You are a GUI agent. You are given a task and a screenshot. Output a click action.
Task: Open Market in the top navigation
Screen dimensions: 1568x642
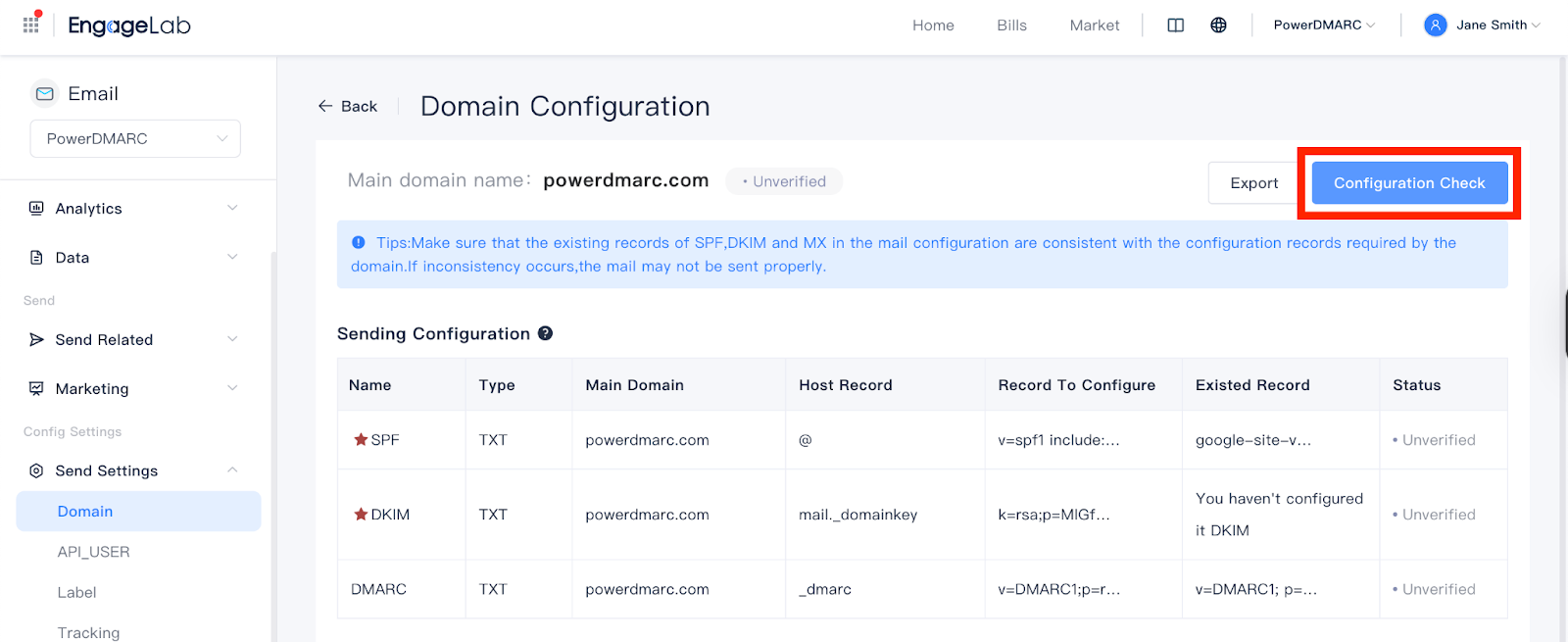pyautogui.click(x=1095, y=25)
